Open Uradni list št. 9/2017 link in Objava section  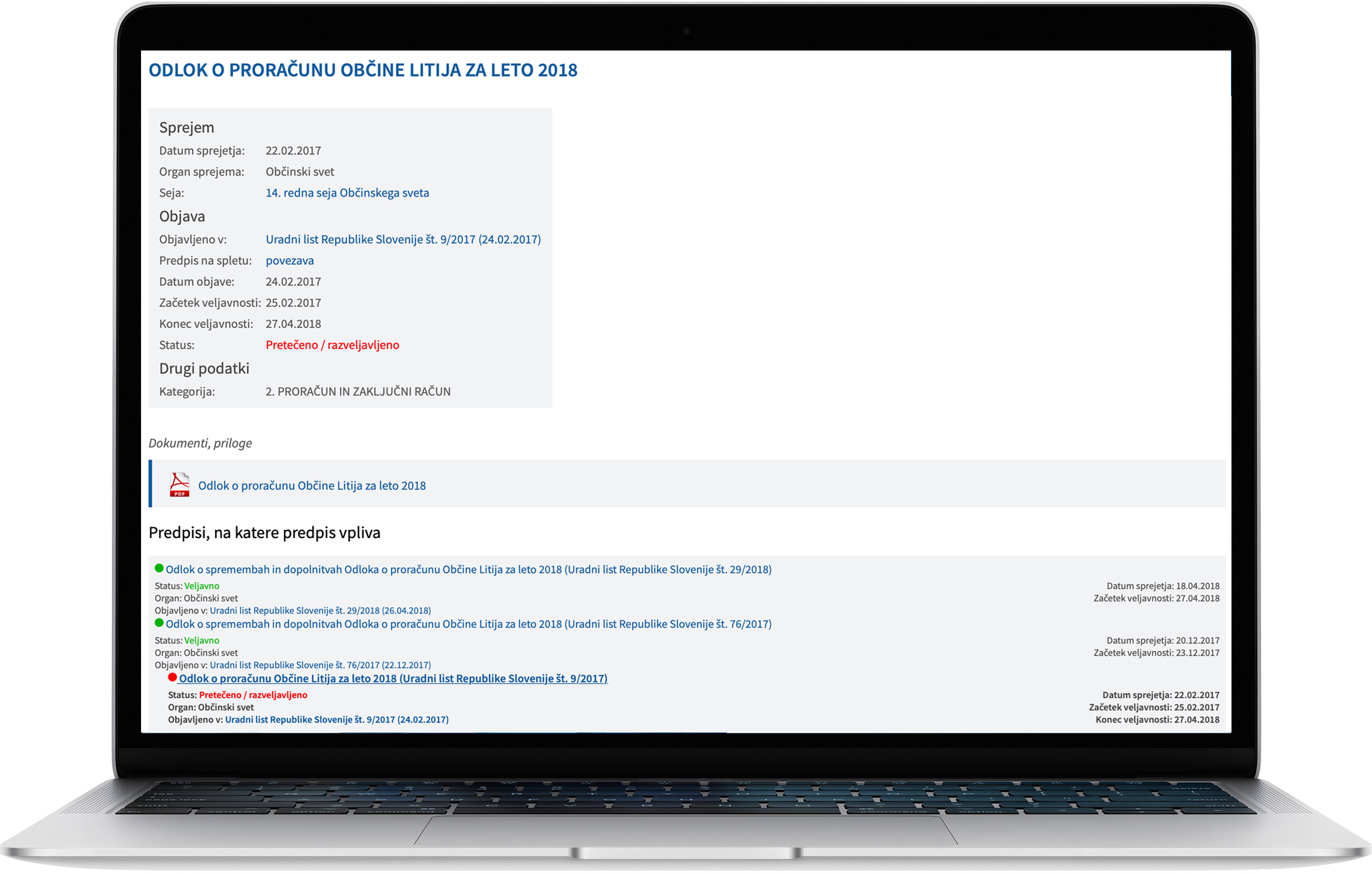click(403, 239)
